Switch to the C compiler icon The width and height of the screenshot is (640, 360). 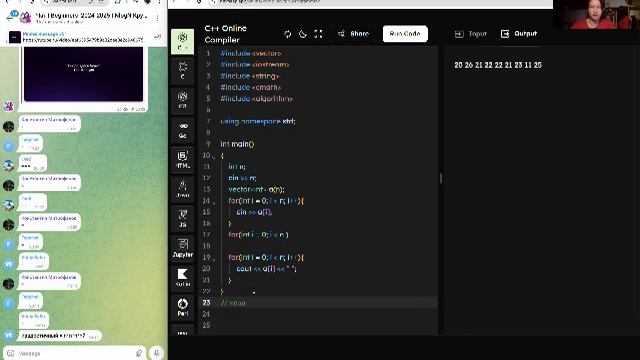coord(182,70)
